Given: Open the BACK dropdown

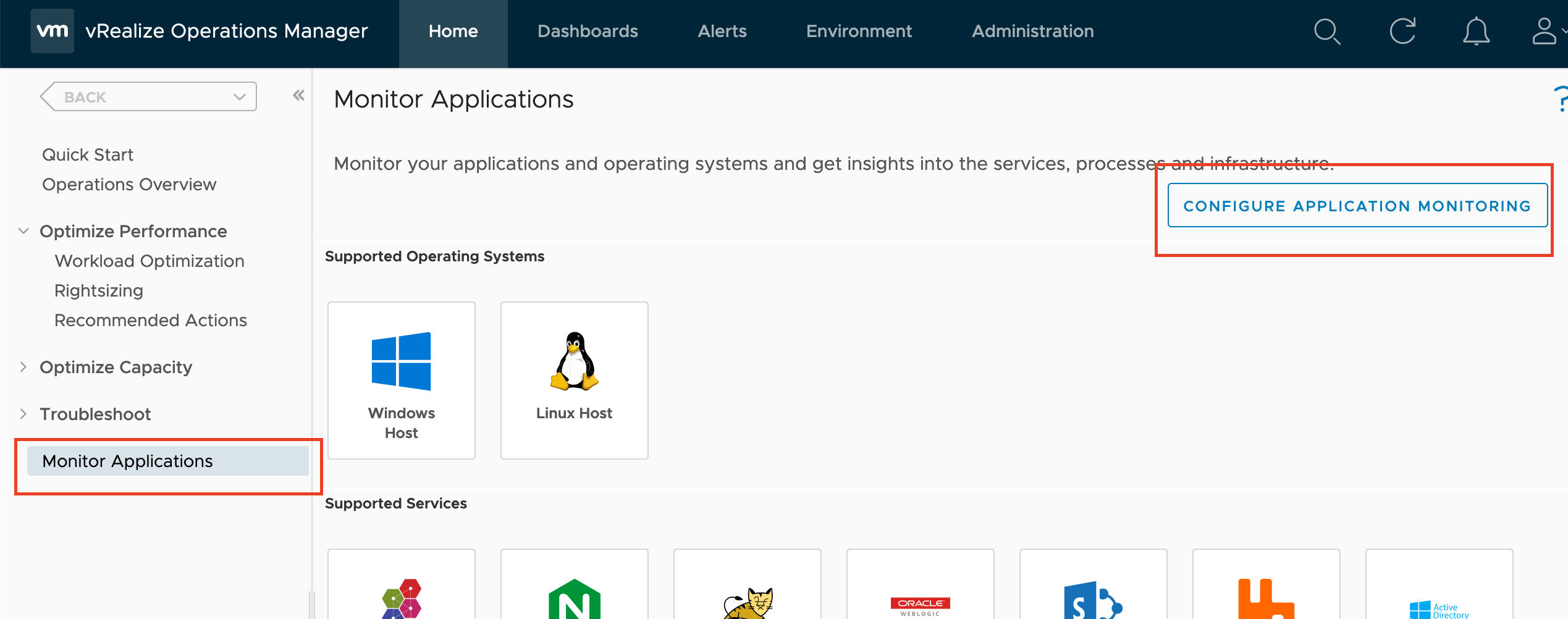Looking at the screenshot, I should point(148,97).
